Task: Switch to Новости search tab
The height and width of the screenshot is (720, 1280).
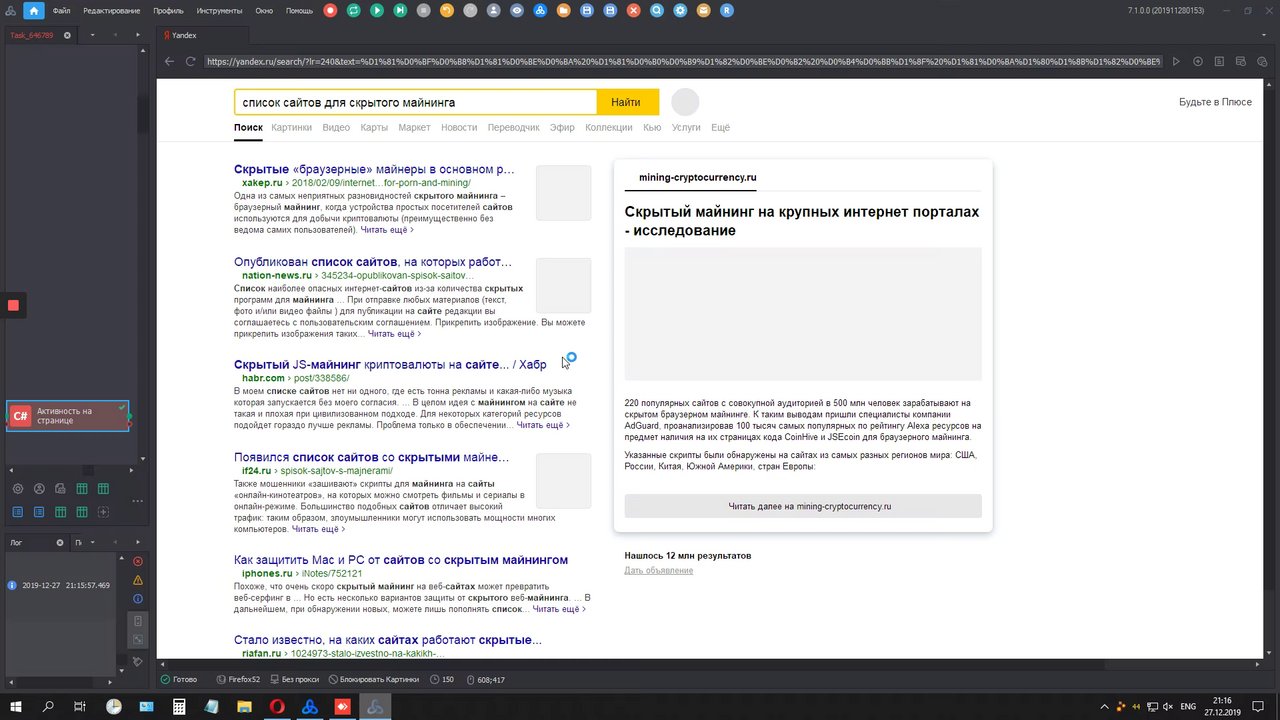Action: [x=459, y=127]
